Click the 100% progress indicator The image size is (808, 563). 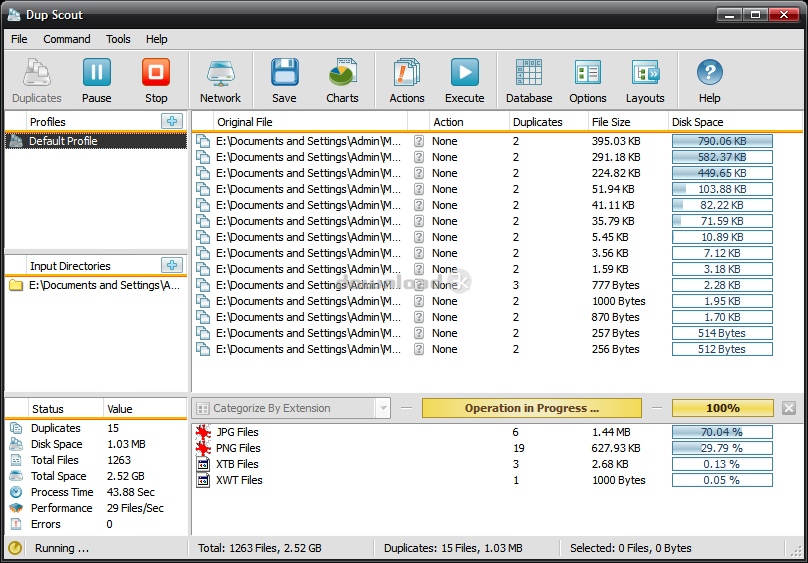point(722,408)
